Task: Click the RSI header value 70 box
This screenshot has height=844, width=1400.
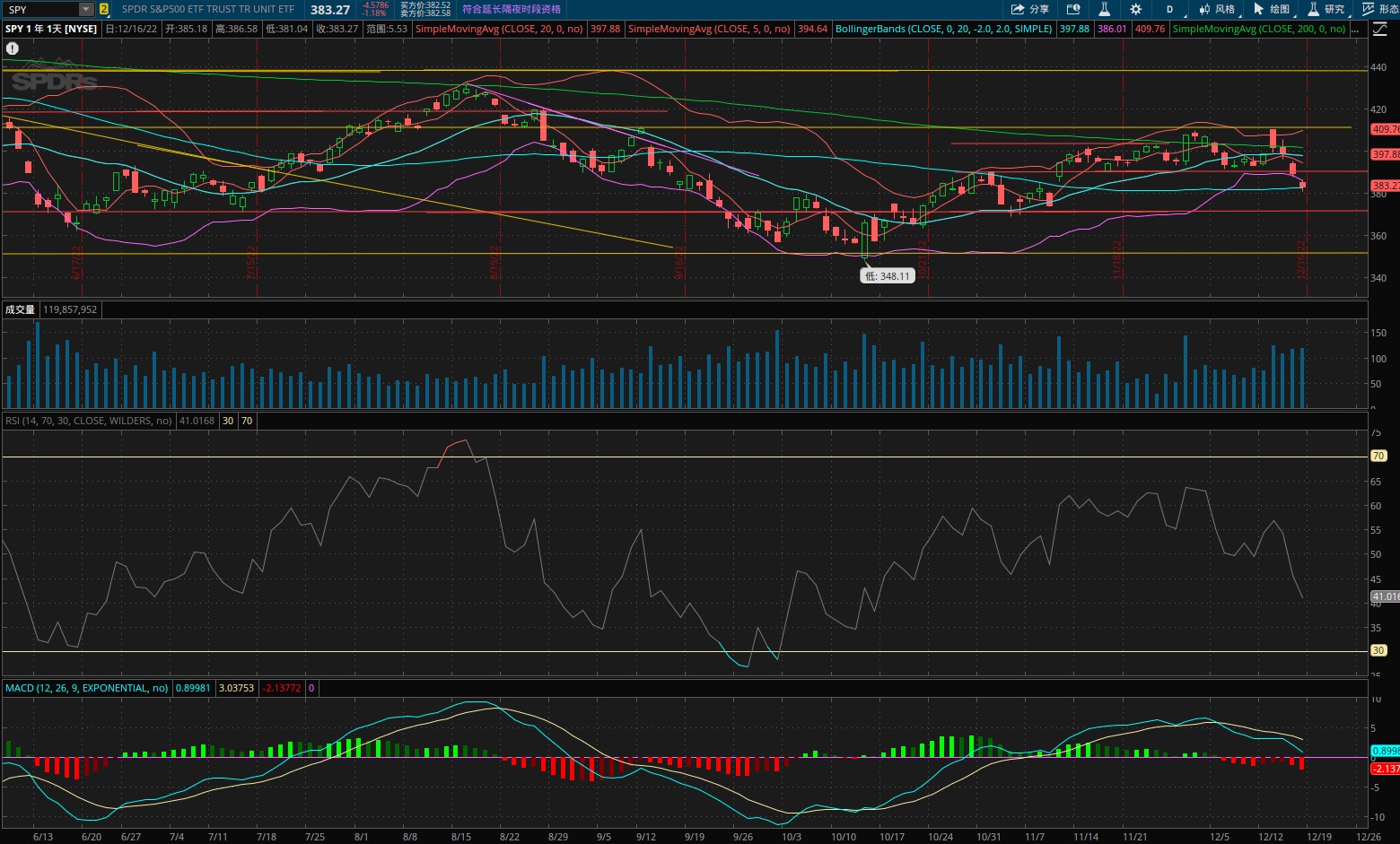Action: pos(247,421)
